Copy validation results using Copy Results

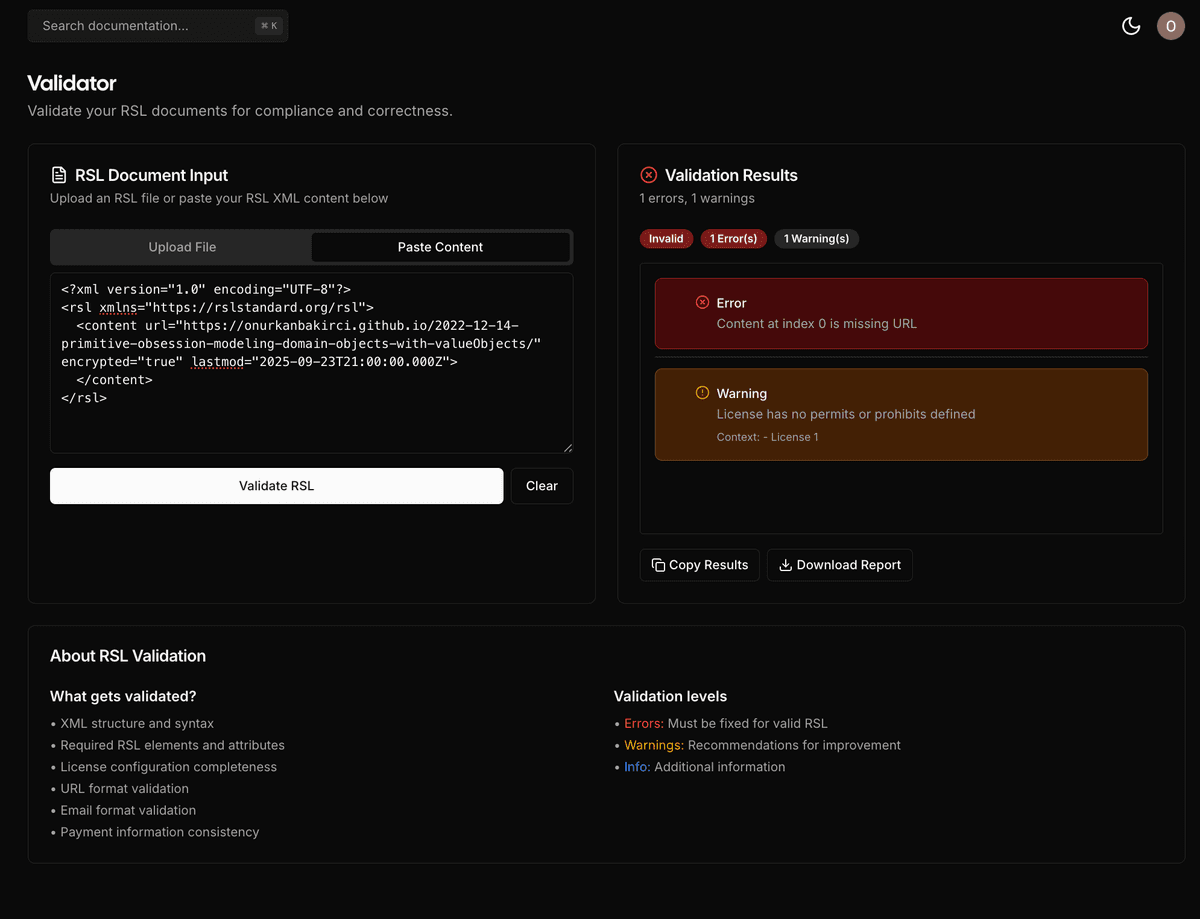700,564
